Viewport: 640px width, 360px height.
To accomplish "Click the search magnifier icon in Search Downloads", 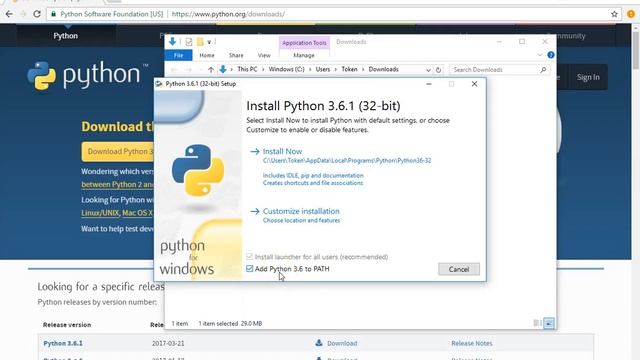I will point(543,70).
